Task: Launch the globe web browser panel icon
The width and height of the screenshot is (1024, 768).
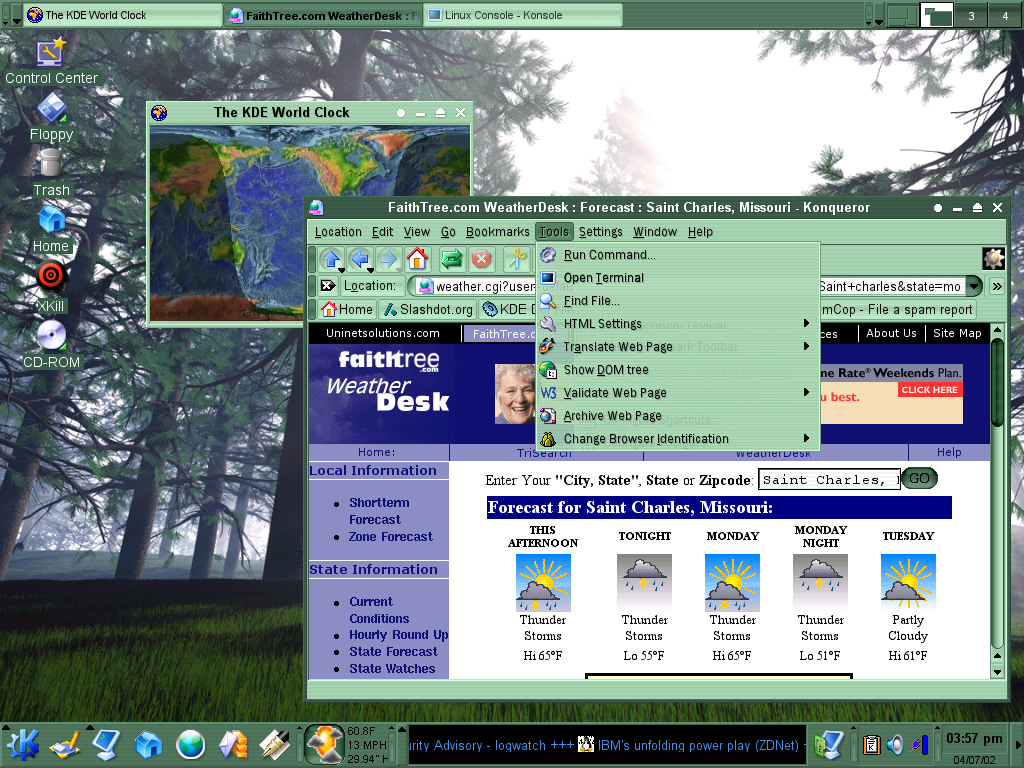Action: (191, 745)
